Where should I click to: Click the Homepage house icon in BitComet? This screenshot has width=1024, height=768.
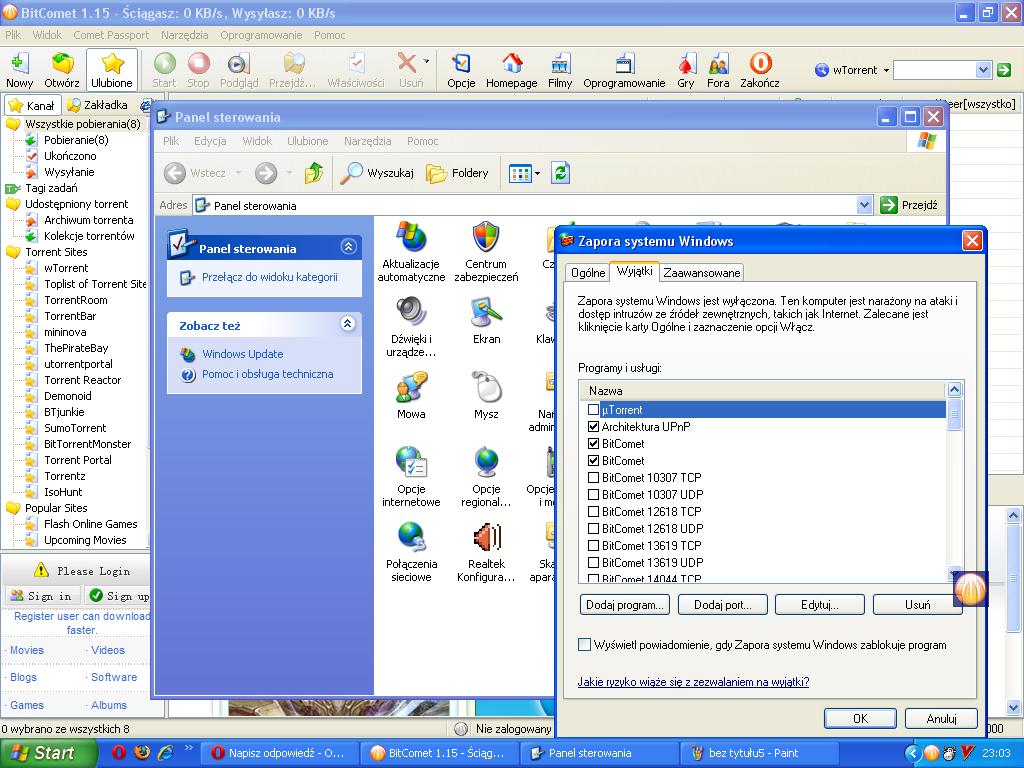pyautogui.click(x=511, y=70)
